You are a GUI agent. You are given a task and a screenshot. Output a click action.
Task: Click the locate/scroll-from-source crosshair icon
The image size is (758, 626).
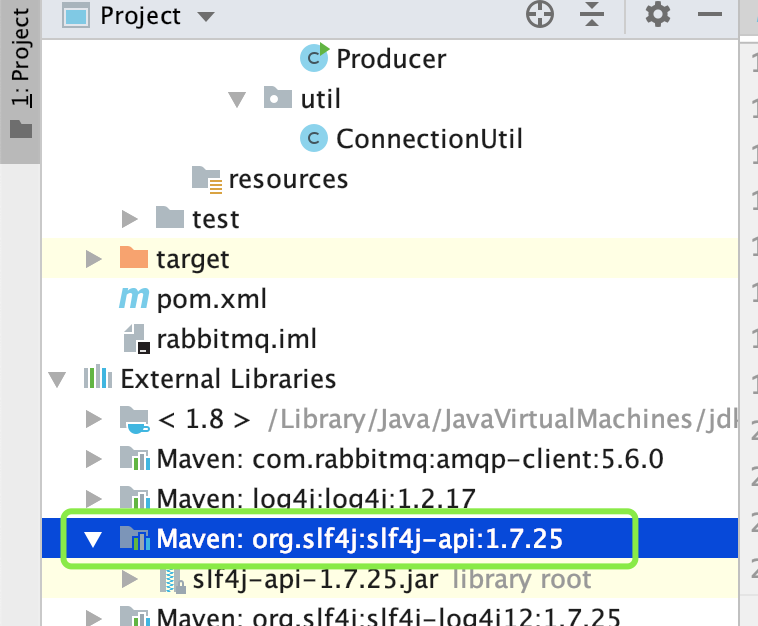pyautogui.click(x=540, y=15)
